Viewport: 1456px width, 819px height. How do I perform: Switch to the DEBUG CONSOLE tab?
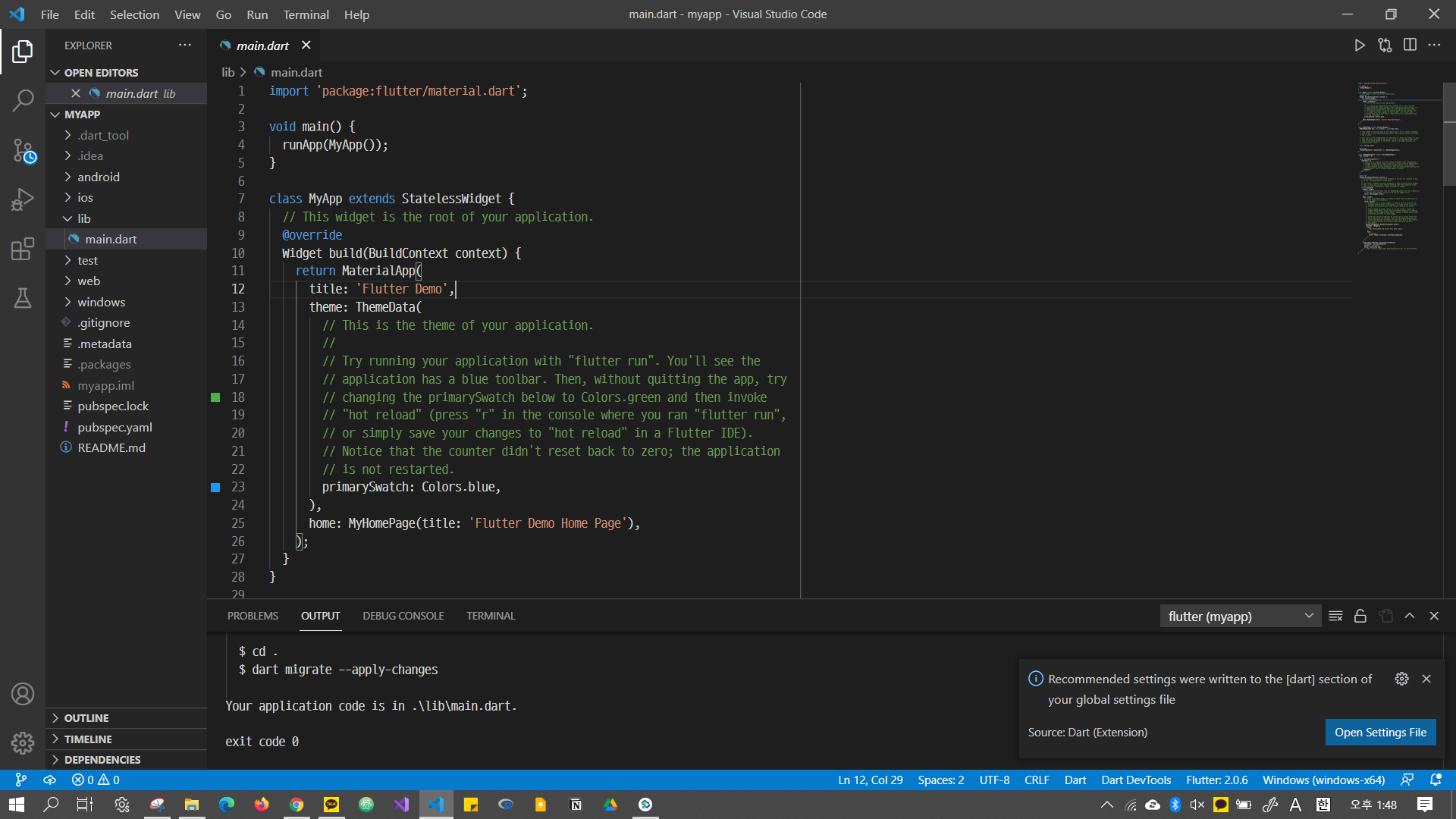pyautogui.click(x=403, y=616)
